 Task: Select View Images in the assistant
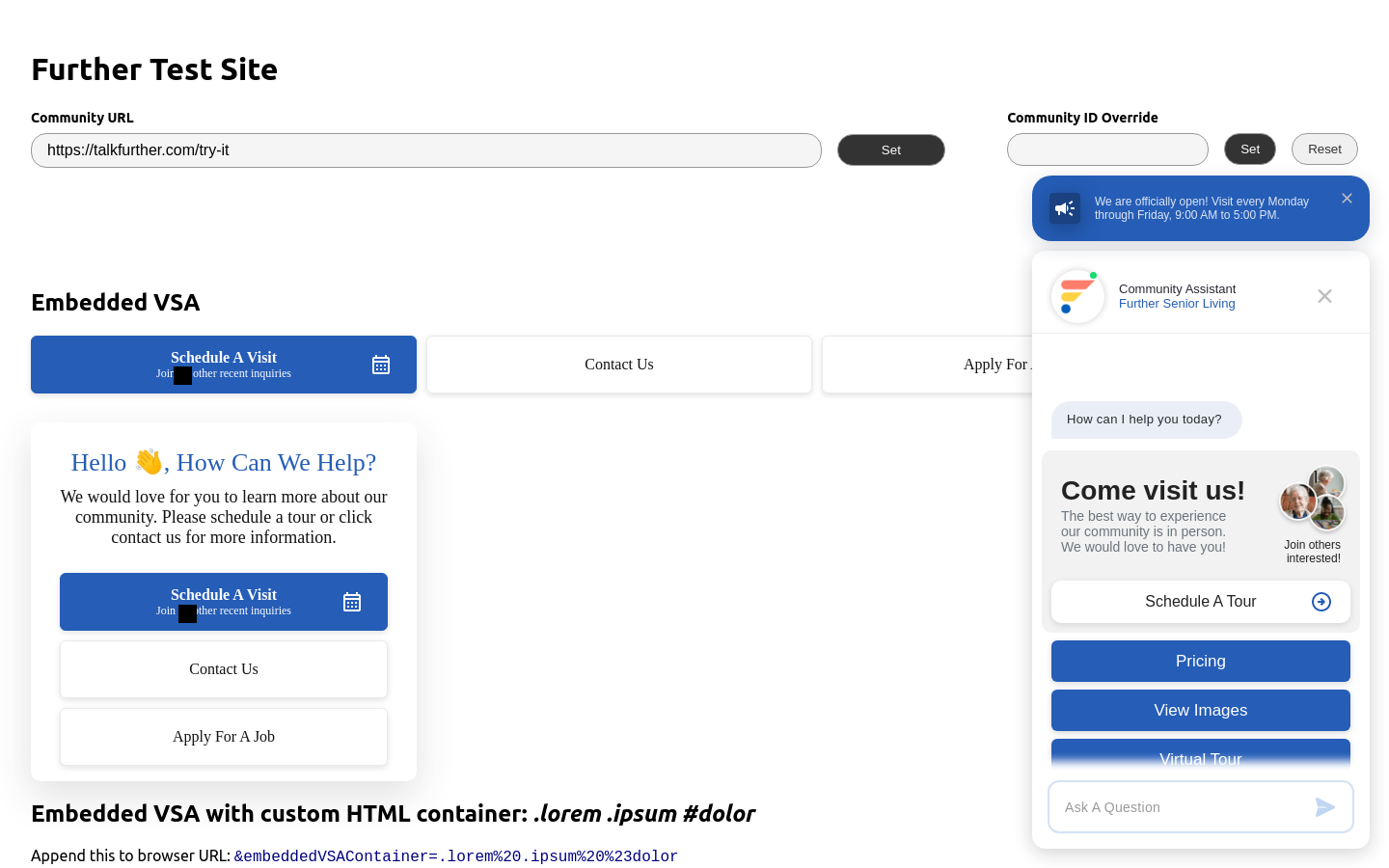(1200, 711)
